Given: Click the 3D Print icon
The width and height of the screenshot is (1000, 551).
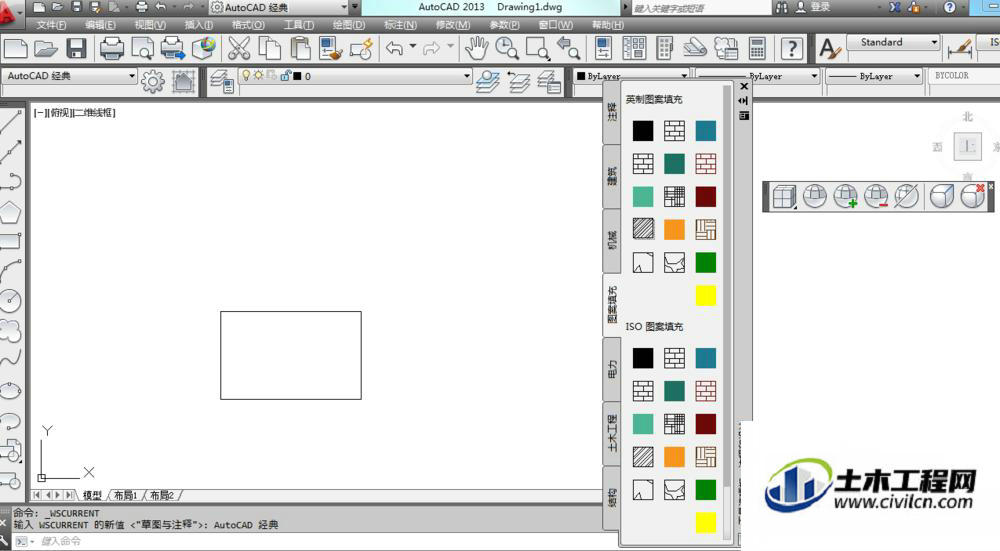Looking at the screenshot, I should [204, 48].
